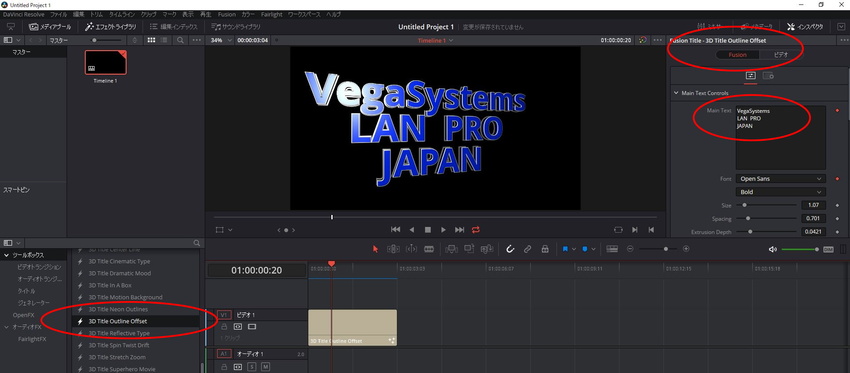850x373 pixels.
Task: Open the ファイル menu
Action: point(59,15)
